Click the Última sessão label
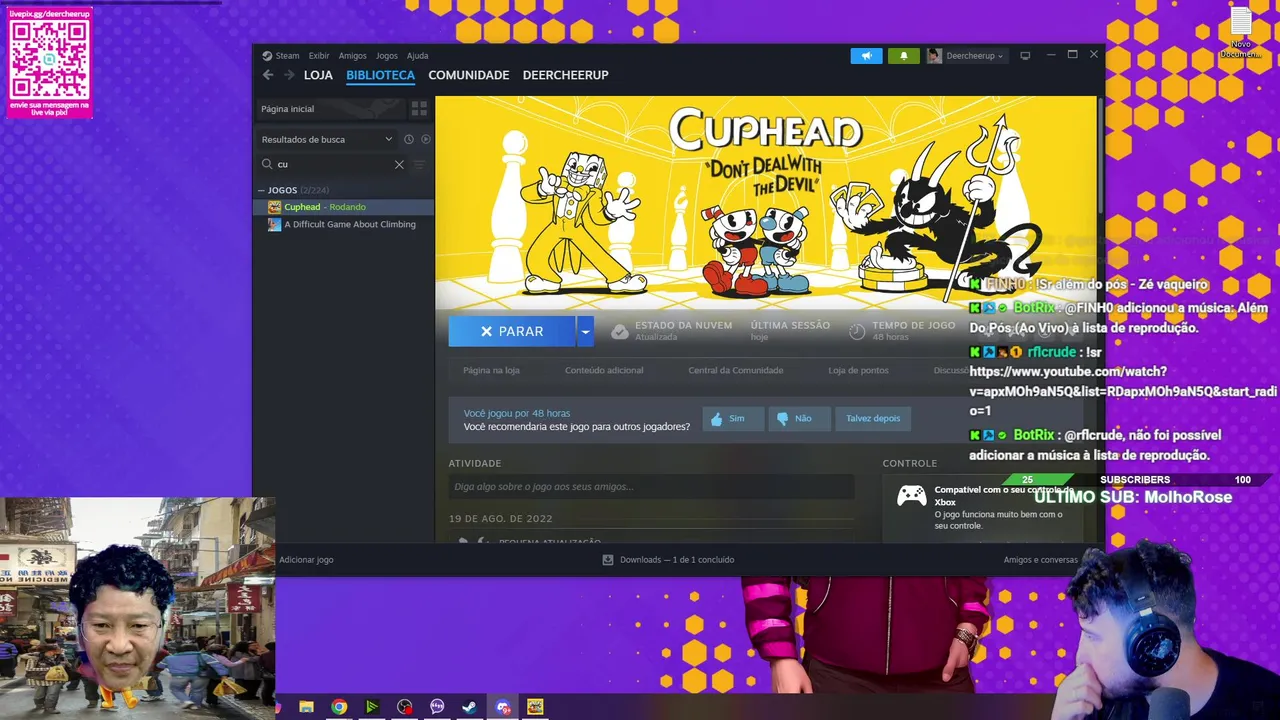The image size is (1280, 720). (x=790, y=325)
